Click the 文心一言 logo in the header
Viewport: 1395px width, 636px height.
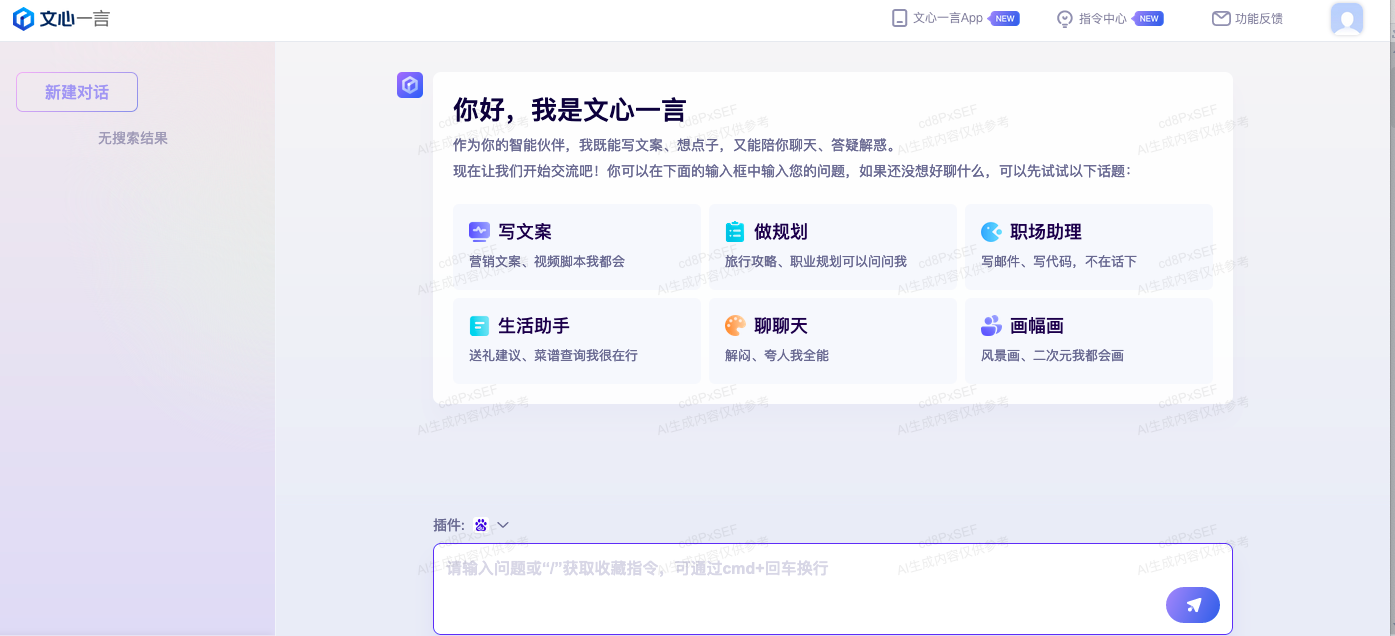(61, 18)
